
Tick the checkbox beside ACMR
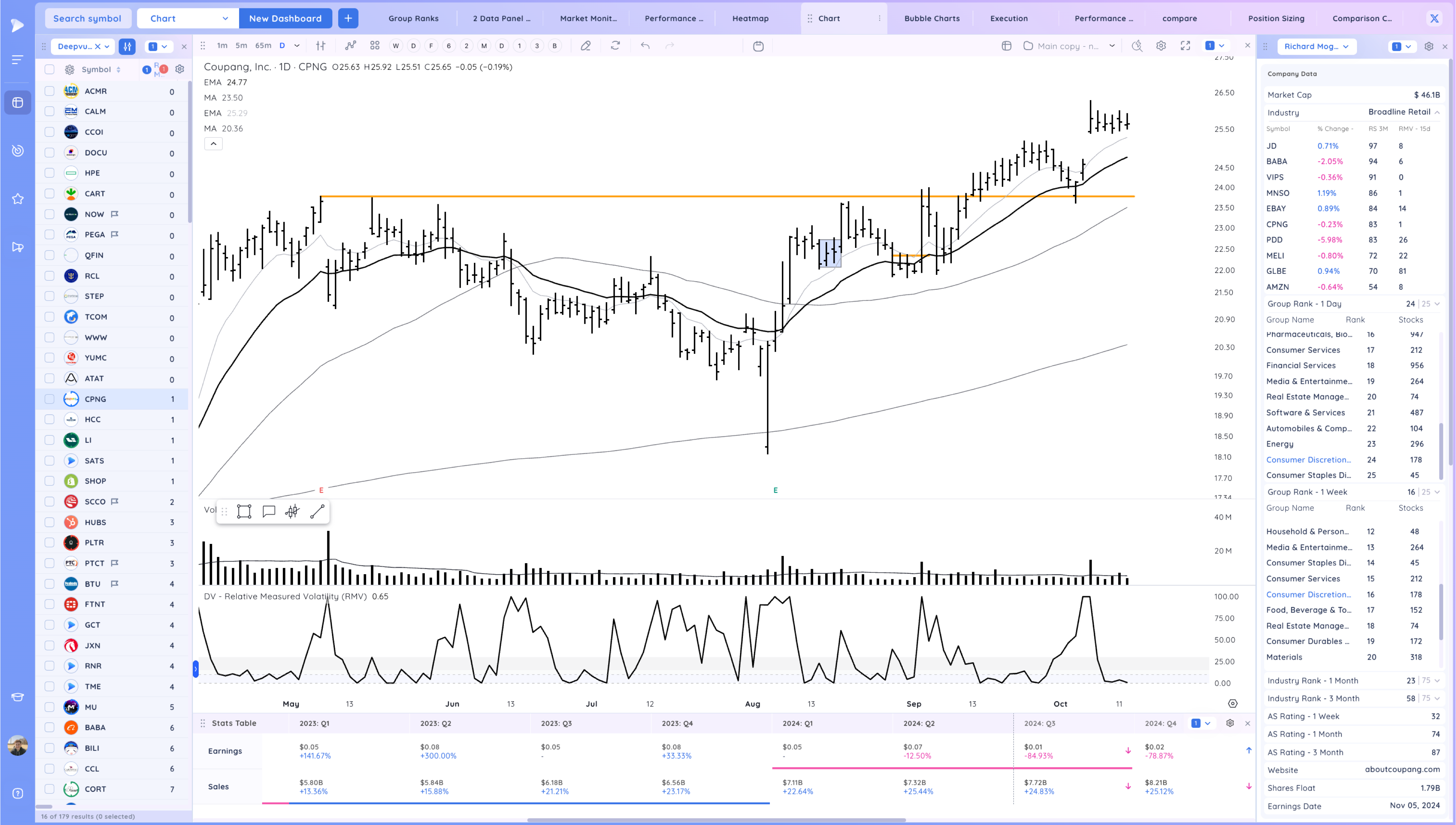coord(50,91)
